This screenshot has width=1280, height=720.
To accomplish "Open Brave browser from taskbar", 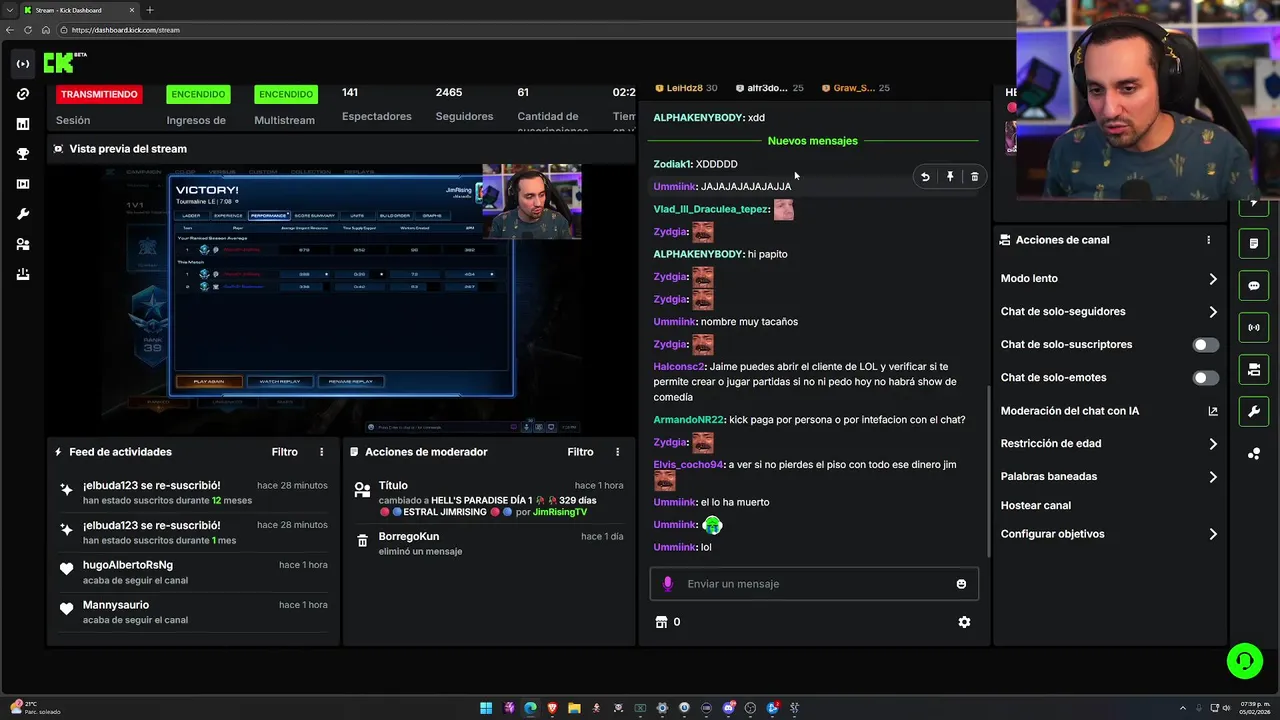I will (x=552, y=708).
